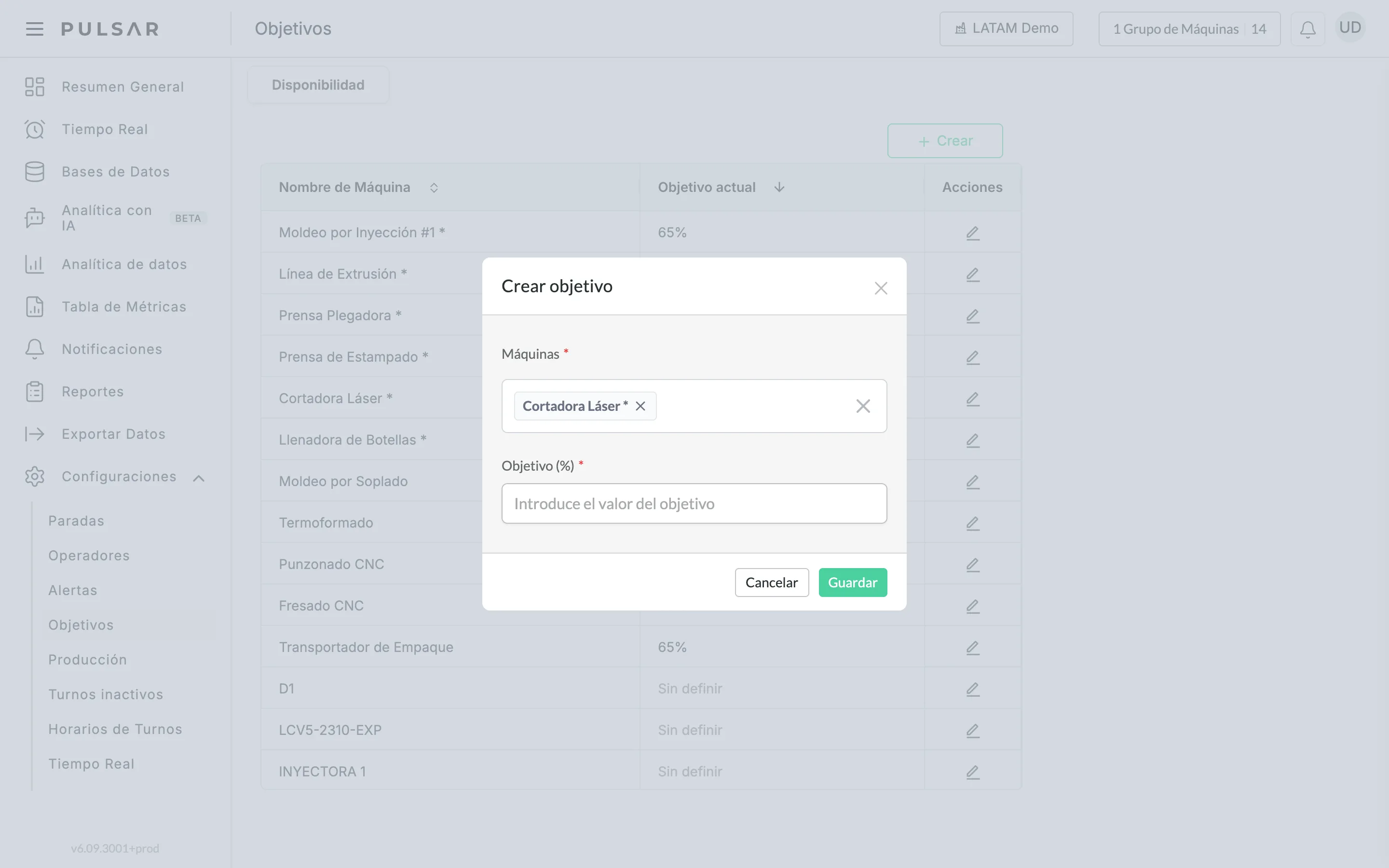This screenshot has width=1389, height=868.
Task: Open the hamburger menu icon
Action: pos(34,29)
